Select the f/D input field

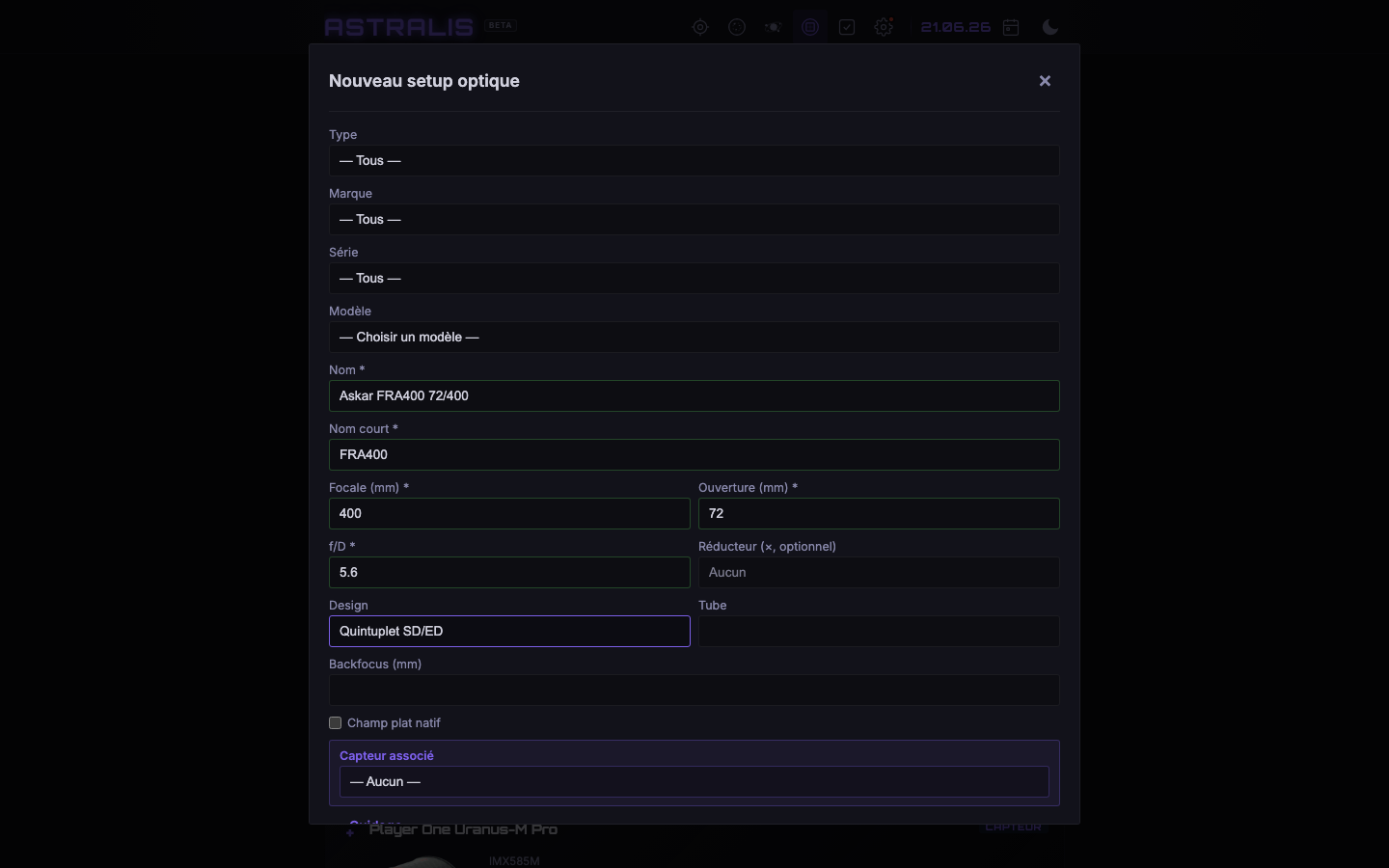[509, 573]
